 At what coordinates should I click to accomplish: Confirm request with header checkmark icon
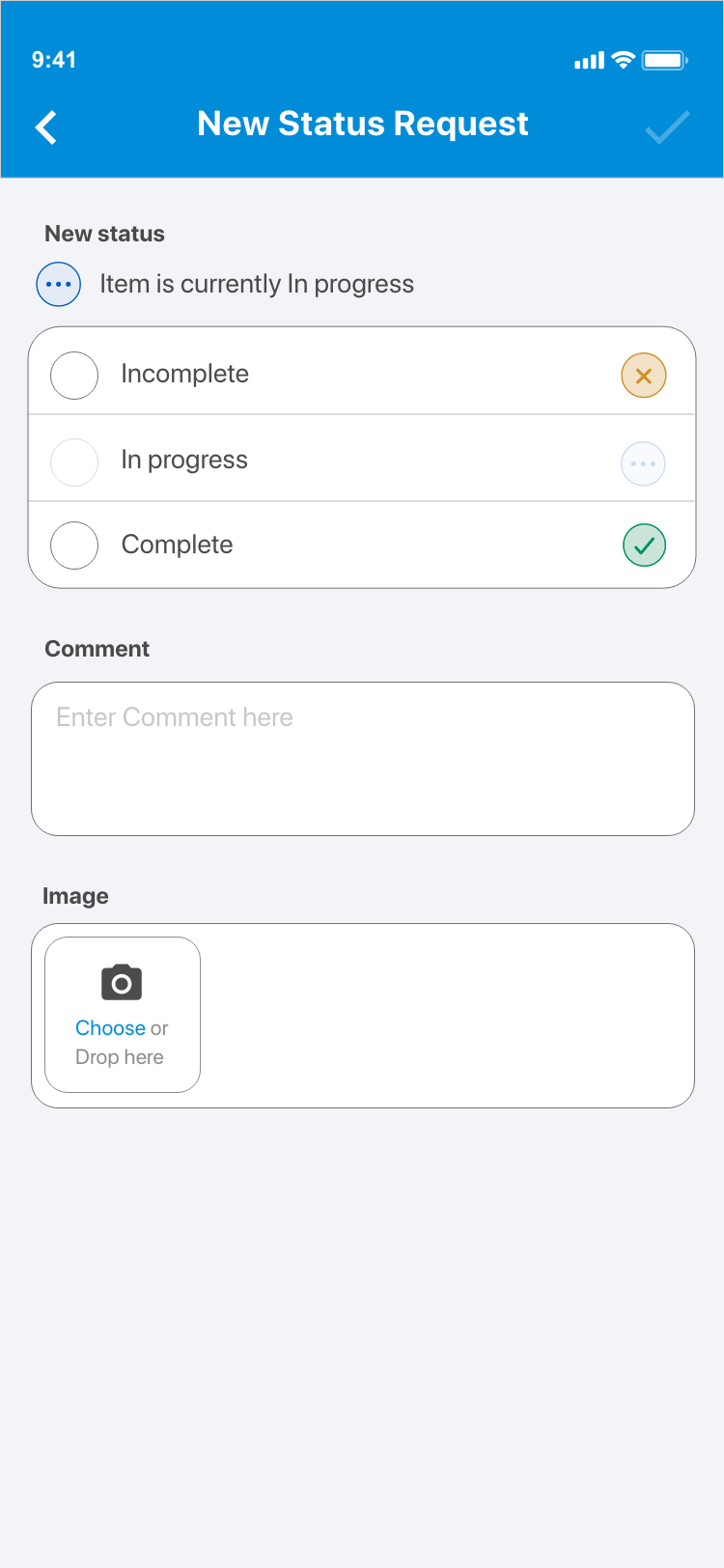(x=667, y=126)
